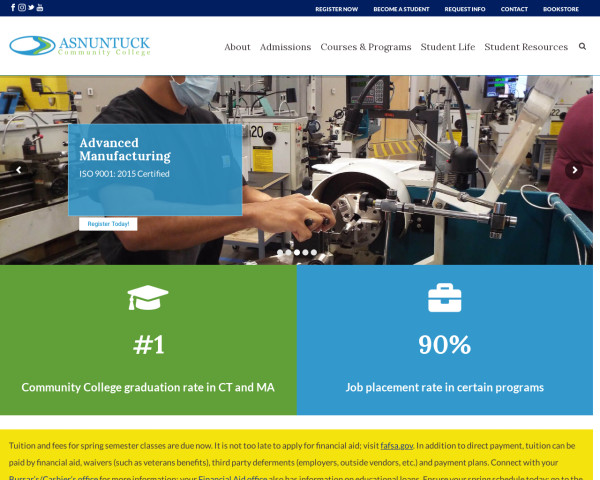Click the Register Today! button
Viewport: 600px width, 480px height.
(x=108, y=224)
